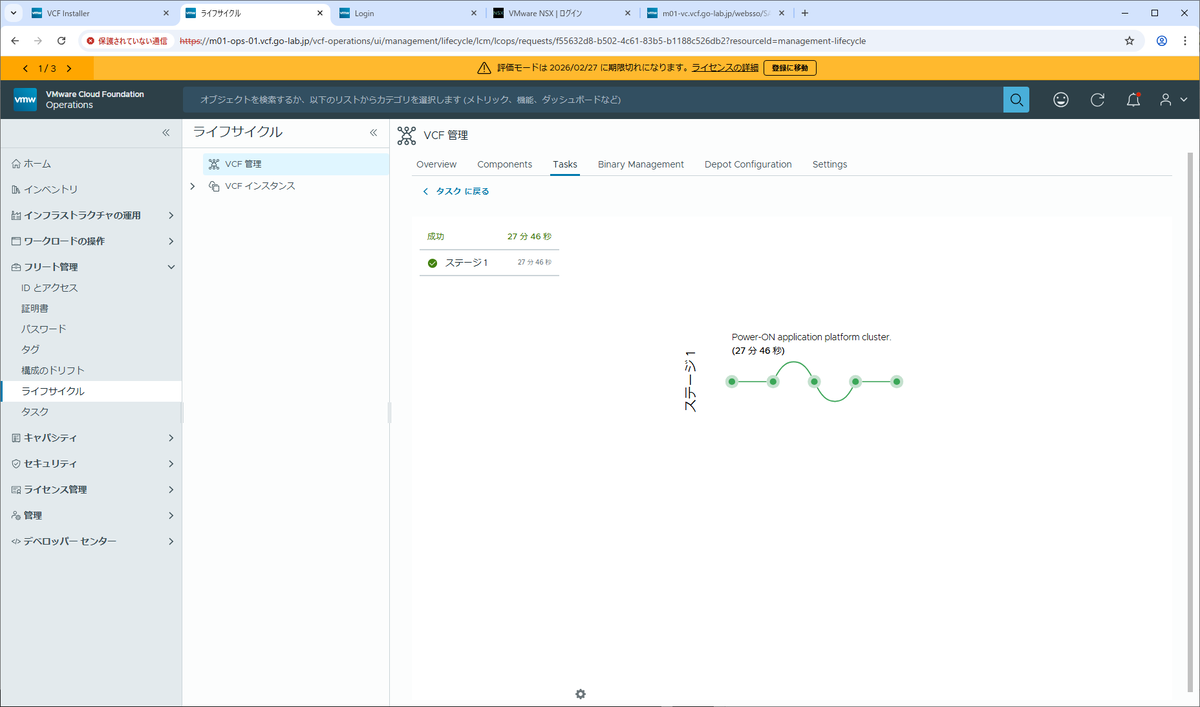Click the not-secure connection warning

click(126, 41)
